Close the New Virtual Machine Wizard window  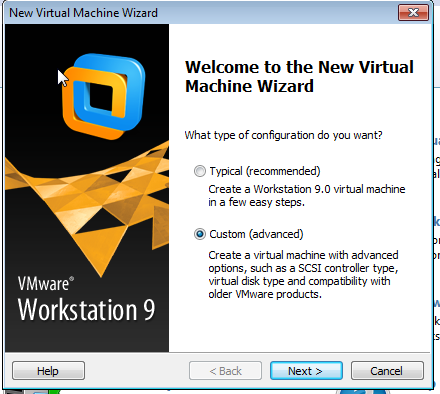click(x=413, y=13)
